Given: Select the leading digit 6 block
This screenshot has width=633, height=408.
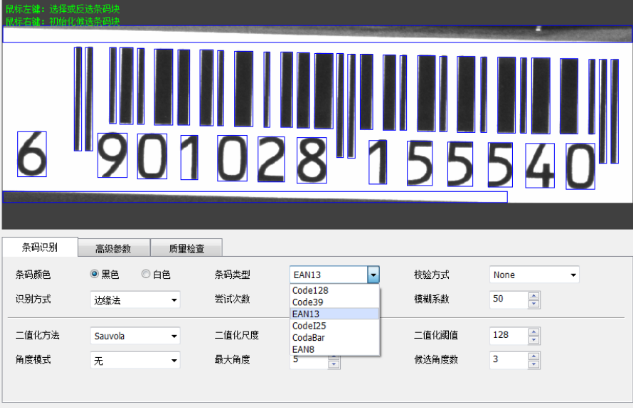Looking at the screenshot, I should point(32,154).
